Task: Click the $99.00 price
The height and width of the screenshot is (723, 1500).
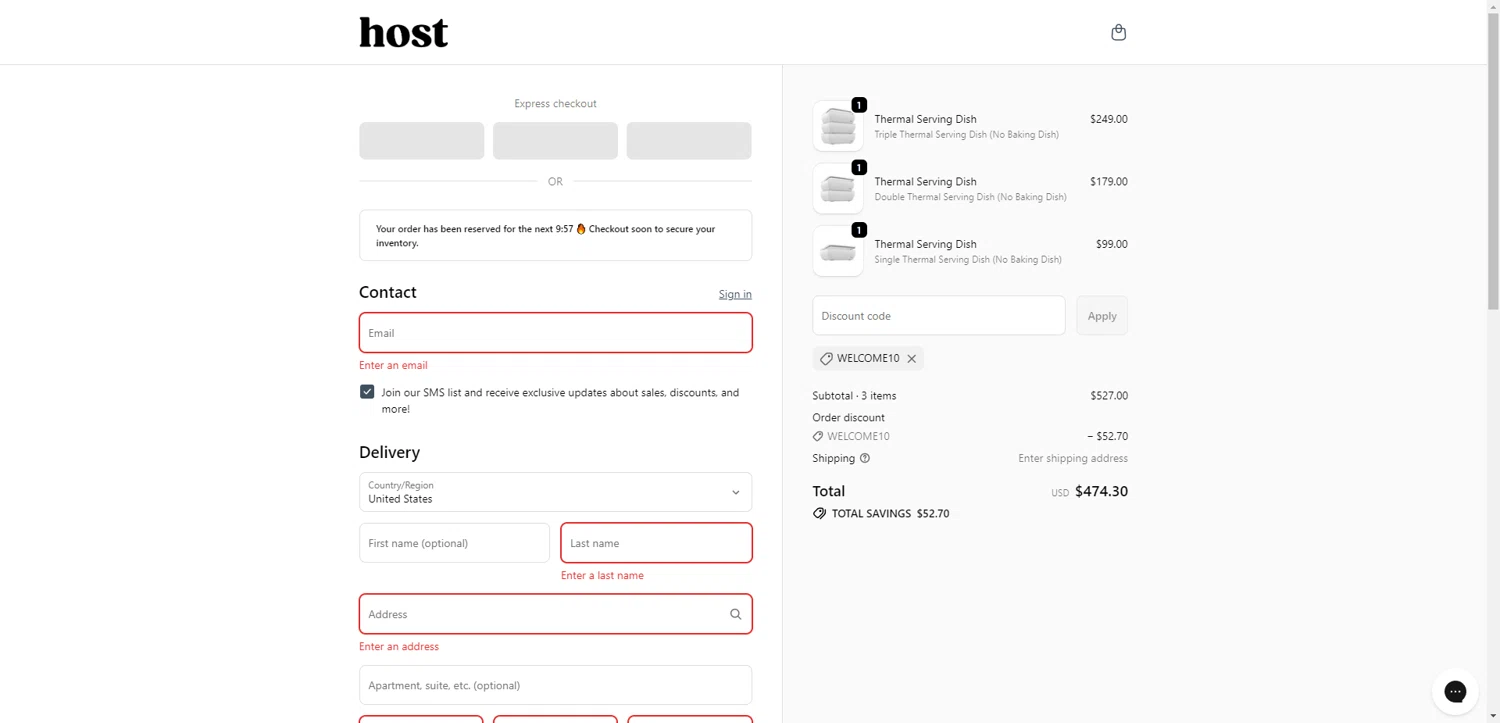Action: tap(1111, 244)
